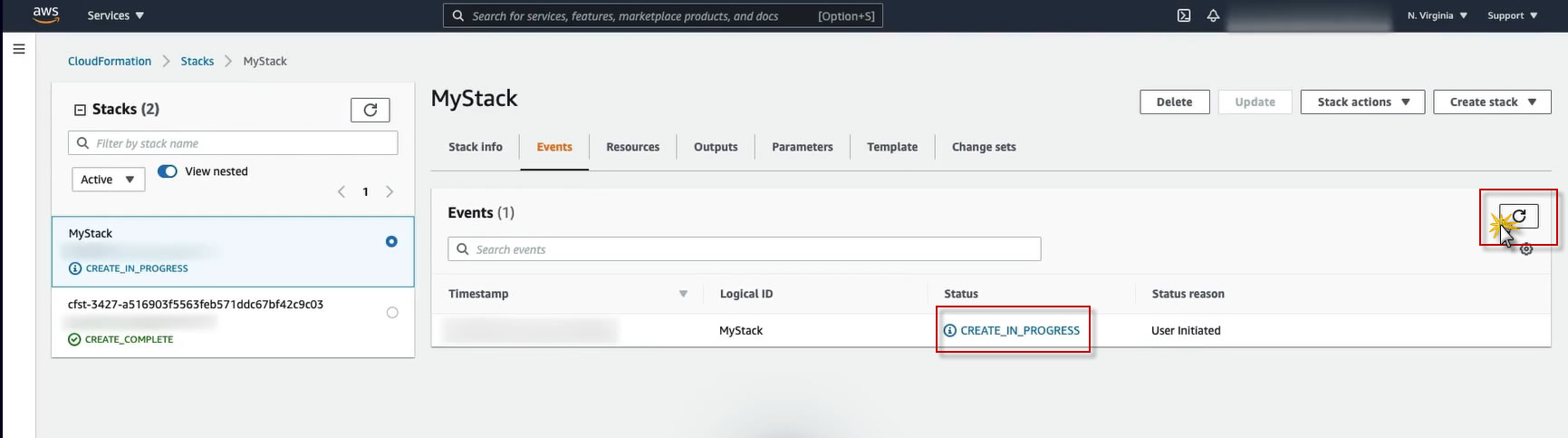1568x438 pixels.
Task: Switch to the Resources tab
Action: click(632, 147)
